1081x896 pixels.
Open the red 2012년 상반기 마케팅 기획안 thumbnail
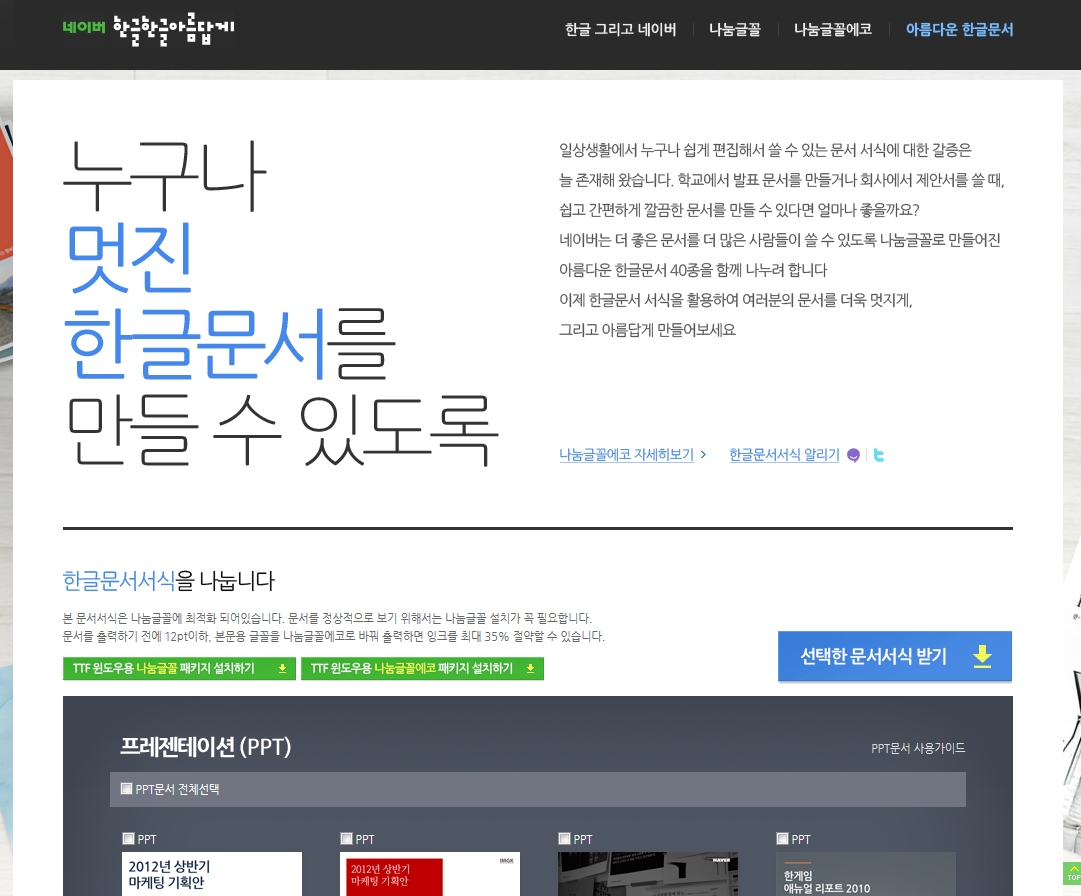pos(430,874)
